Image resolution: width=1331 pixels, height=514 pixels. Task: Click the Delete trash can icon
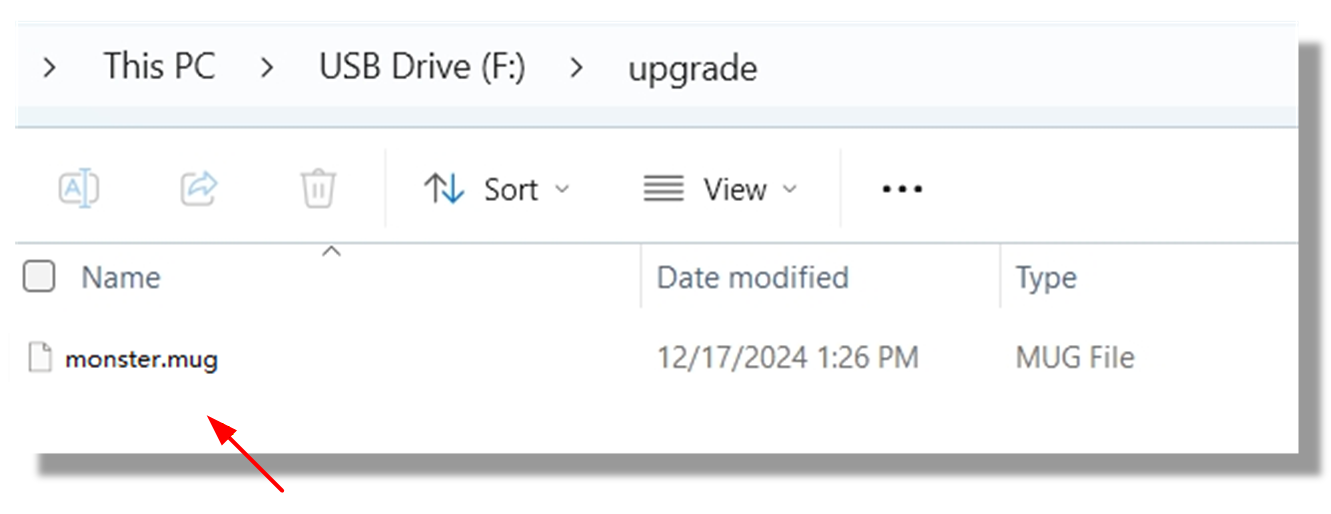(x=318, y=188)
